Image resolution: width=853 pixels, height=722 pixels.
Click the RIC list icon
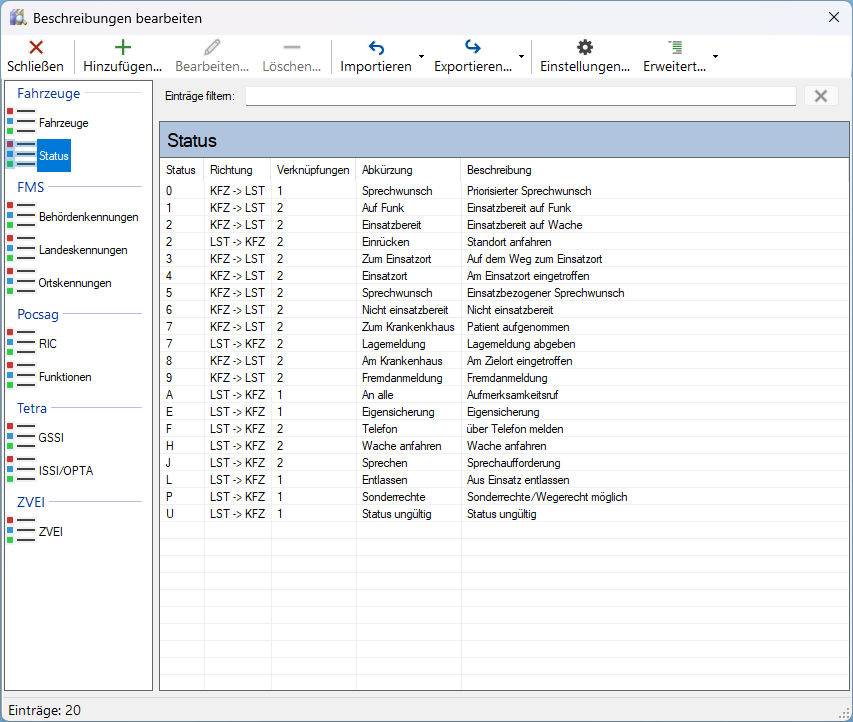pyautogui.click(x=21, y=342)
